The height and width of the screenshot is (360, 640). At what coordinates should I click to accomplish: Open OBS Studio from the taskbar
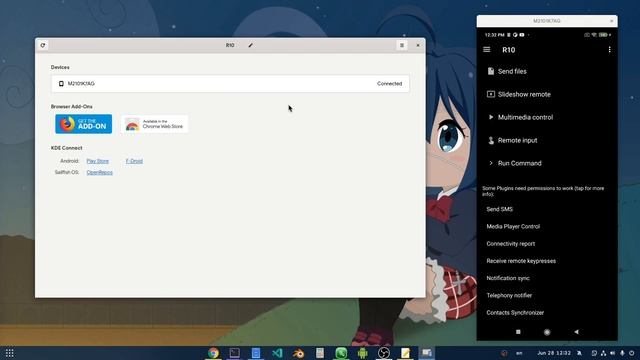[x=384, y=353]
